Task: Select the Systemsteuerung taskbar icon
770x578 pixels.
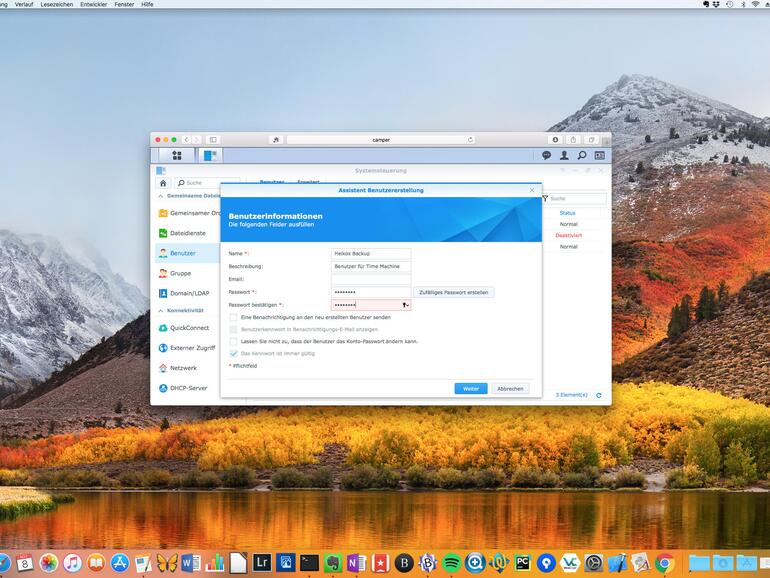Action: [x=210, y=155]
